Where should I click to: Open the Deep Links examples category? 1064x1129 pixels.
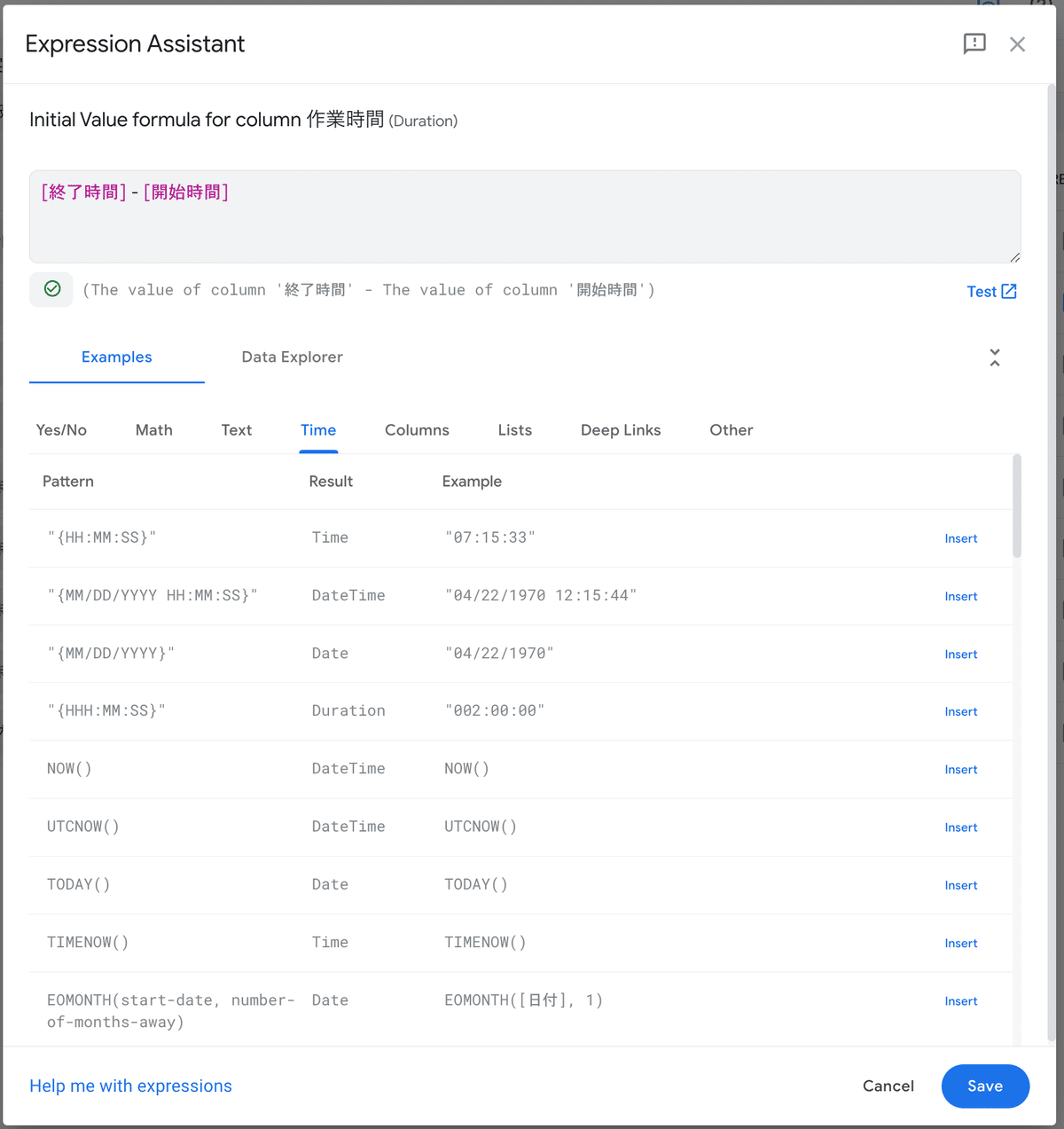click(x=621, y=430)
